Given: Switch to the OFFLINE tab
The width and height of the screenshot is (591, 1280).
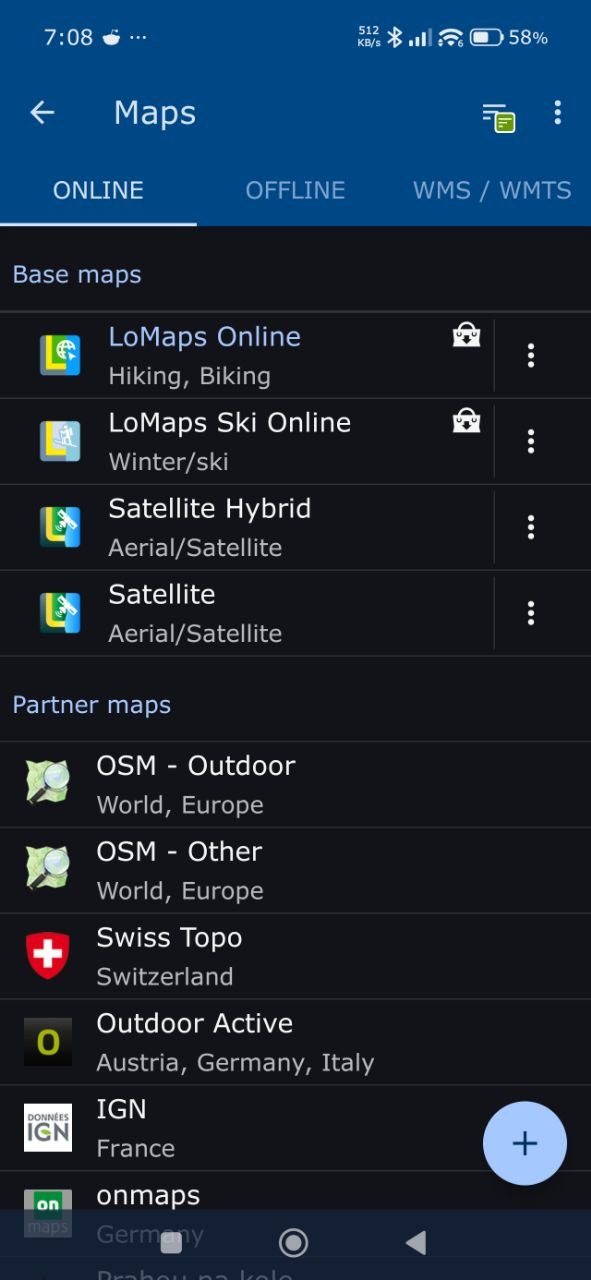Looking at the screenshot, I should (x=295, y=190).
